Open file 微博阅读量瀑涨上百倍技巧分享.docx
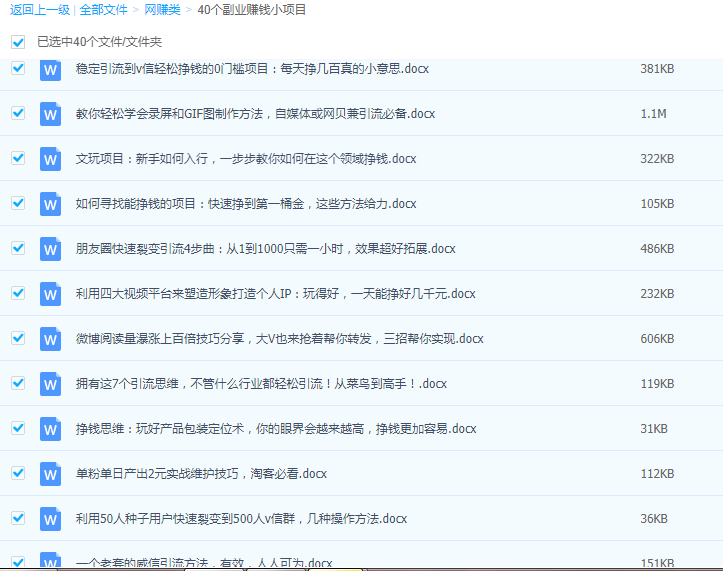Viewport: 723px width, 571px height. tap(279, 339)
